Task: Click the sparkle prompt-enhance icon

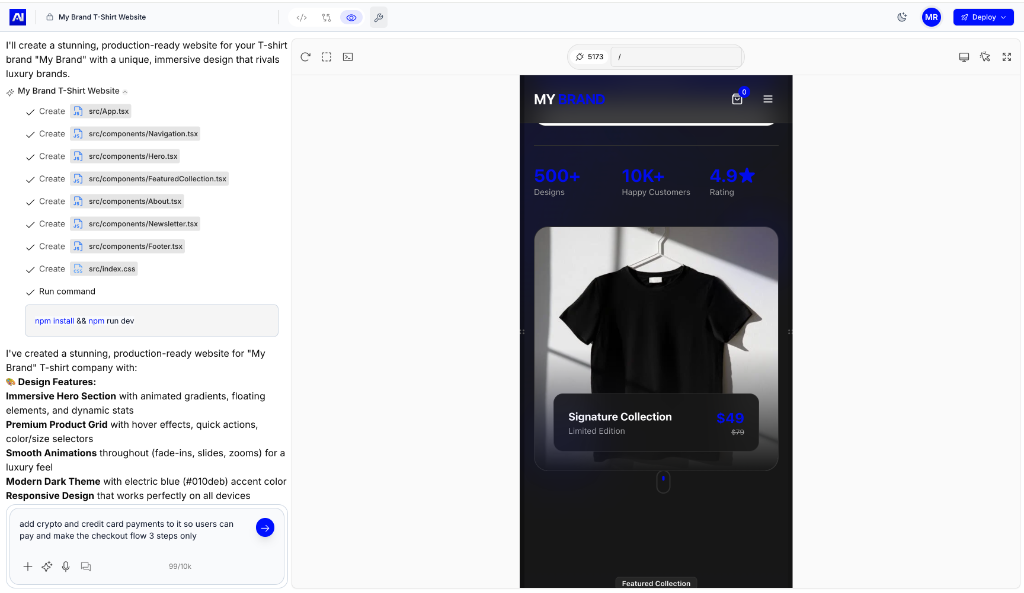Action: 46,566
